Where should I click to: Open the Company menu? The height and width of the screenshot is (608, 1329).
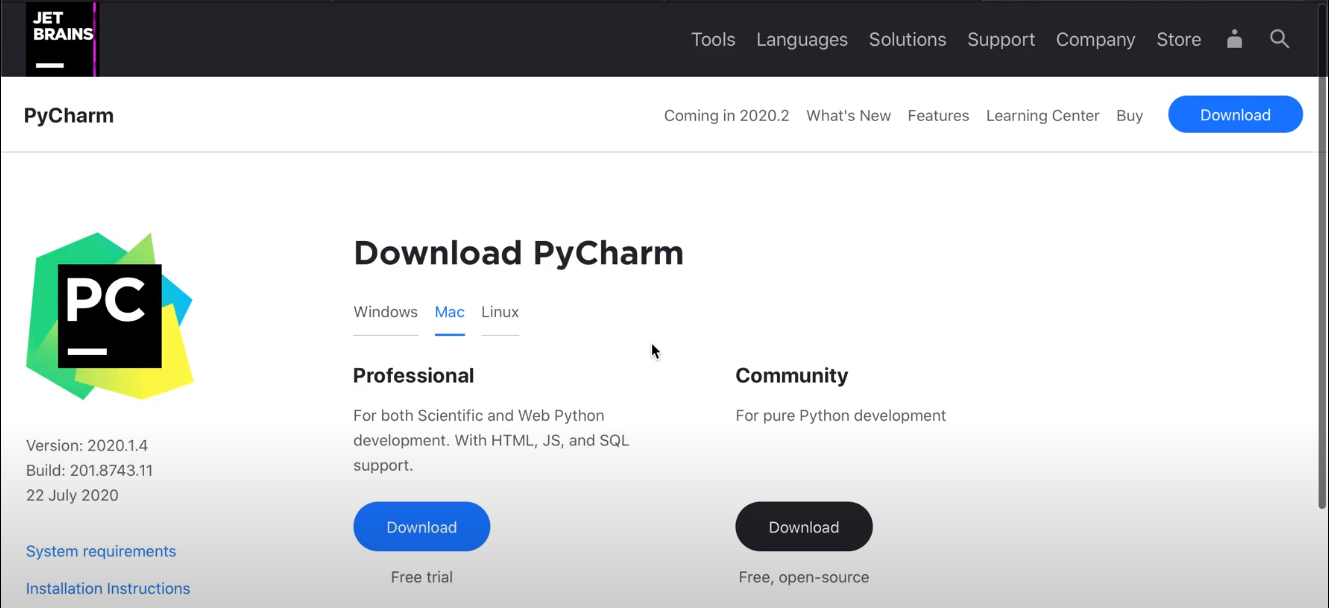click(1096, 40)
